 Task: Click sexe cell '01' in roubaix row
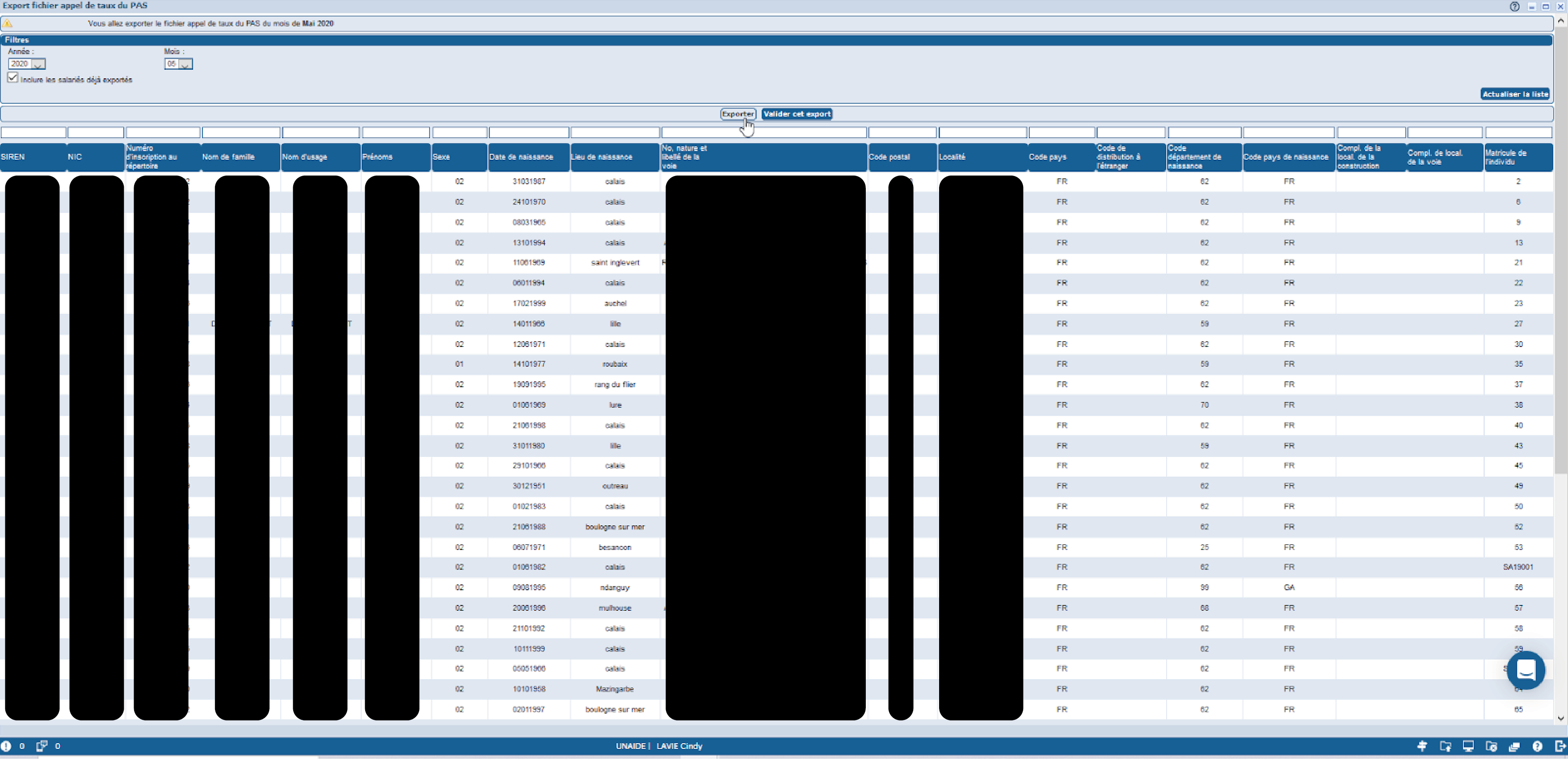coord(459,365)
